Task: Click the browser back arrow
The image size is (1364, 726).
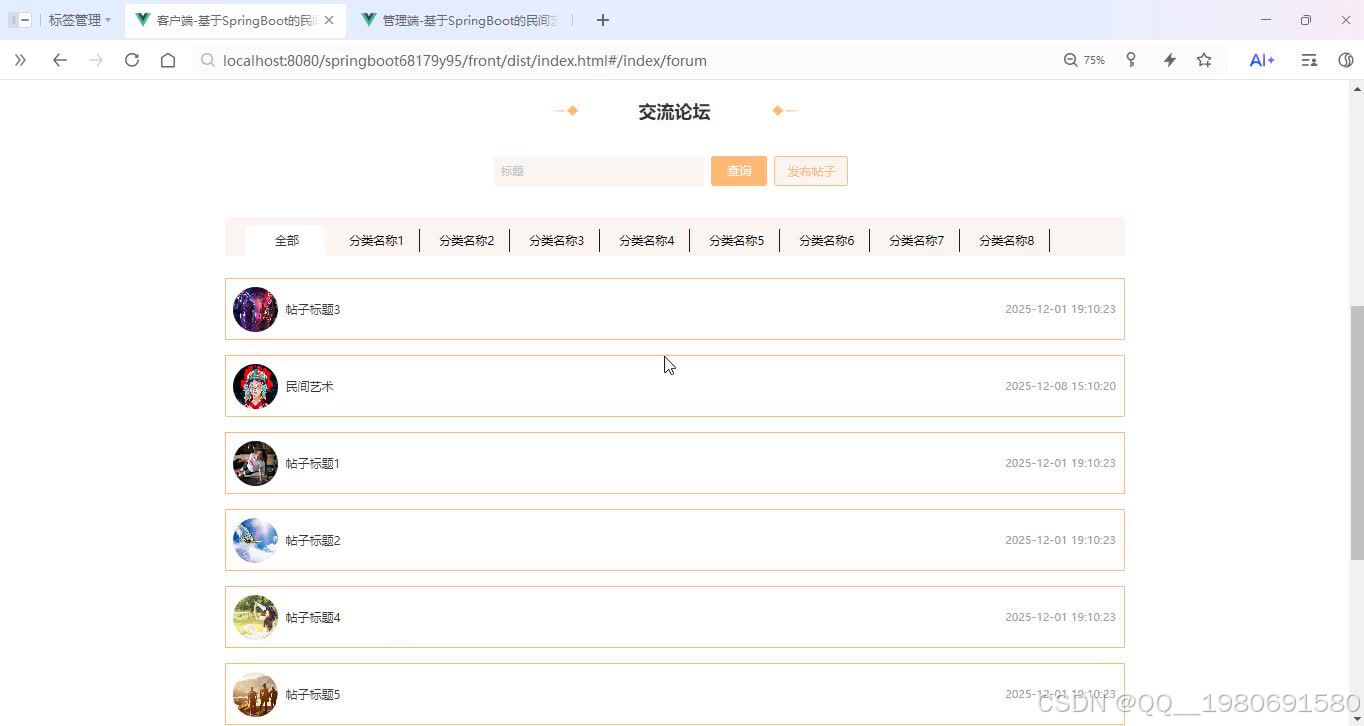Action: click(60, 60)
